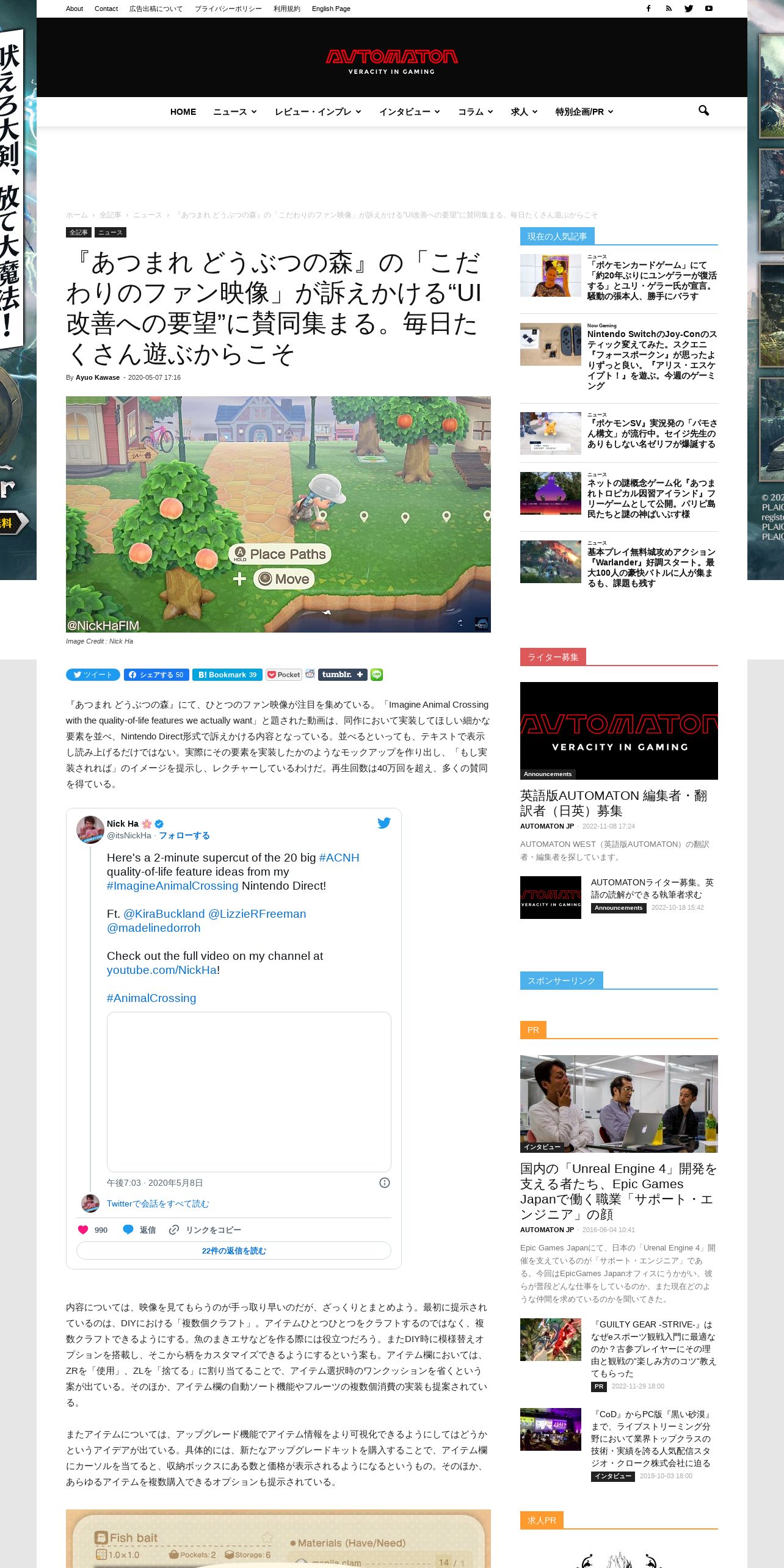
Task: Open Nintendo Switch Joy-Con article thumbnail
Action: tap(551, 344)
